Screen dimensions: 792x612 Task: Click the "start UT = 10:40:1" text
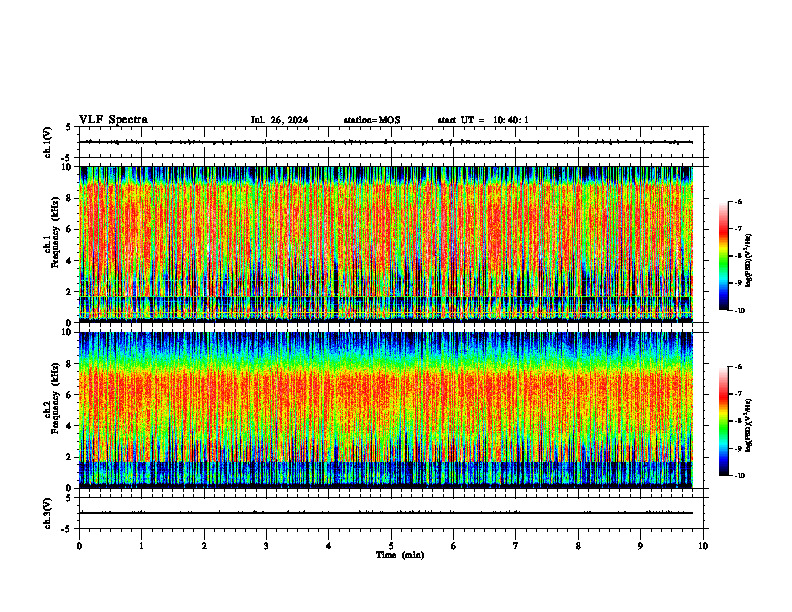483,120
